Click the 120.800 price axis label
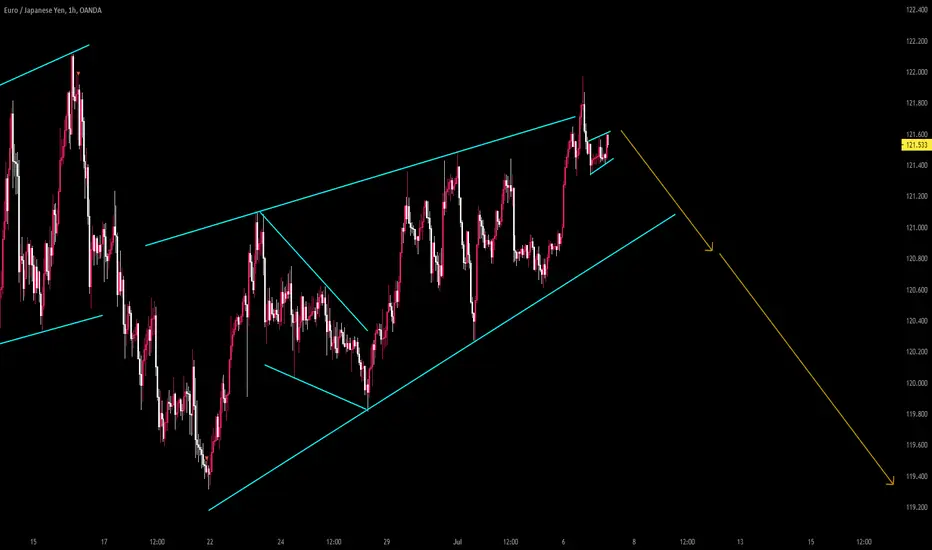The width and height of the screenshot is (932, 550). [916, 259]
